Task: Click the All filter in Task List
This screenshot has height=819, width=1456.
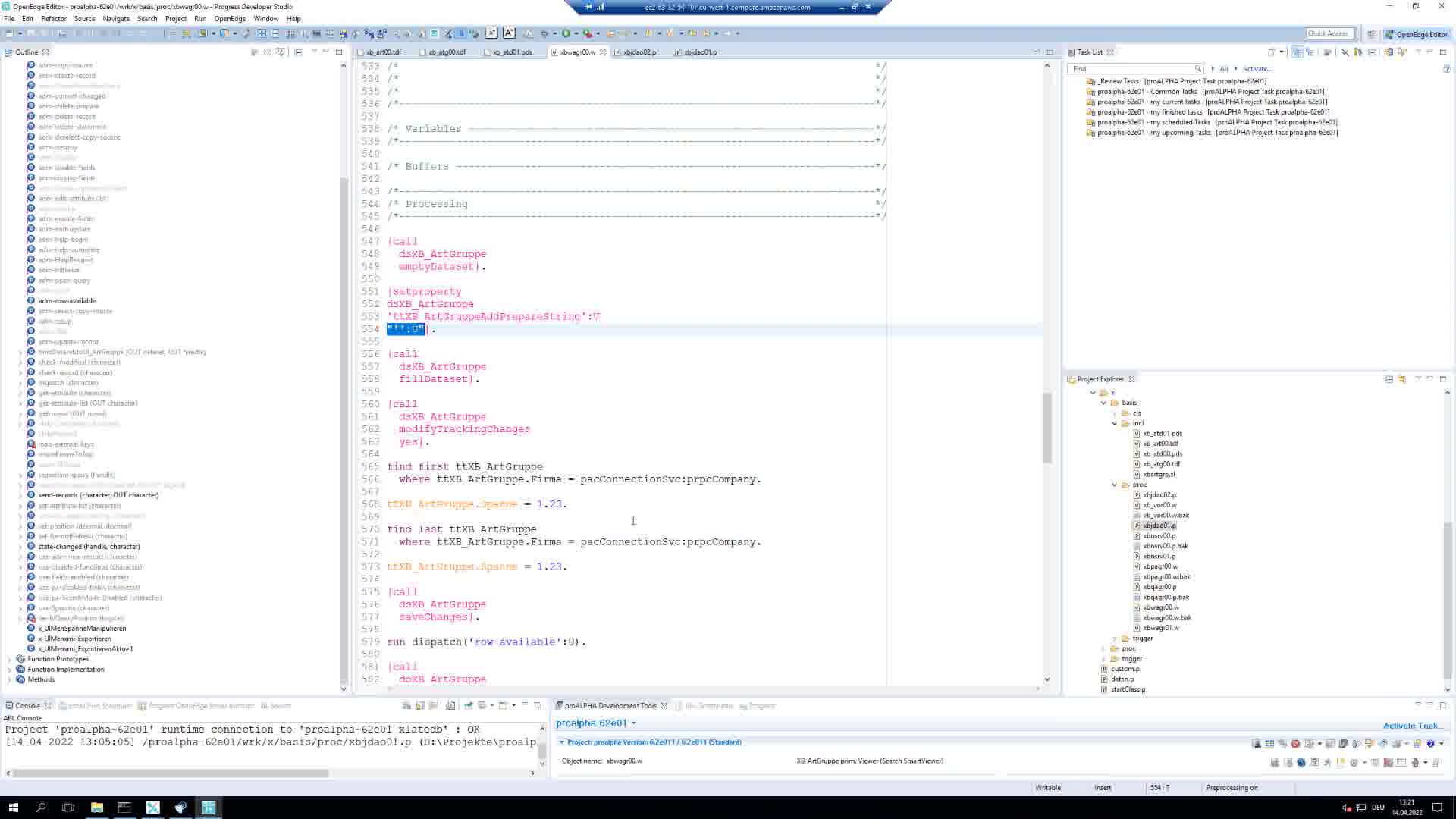Action: point(1223,69)
